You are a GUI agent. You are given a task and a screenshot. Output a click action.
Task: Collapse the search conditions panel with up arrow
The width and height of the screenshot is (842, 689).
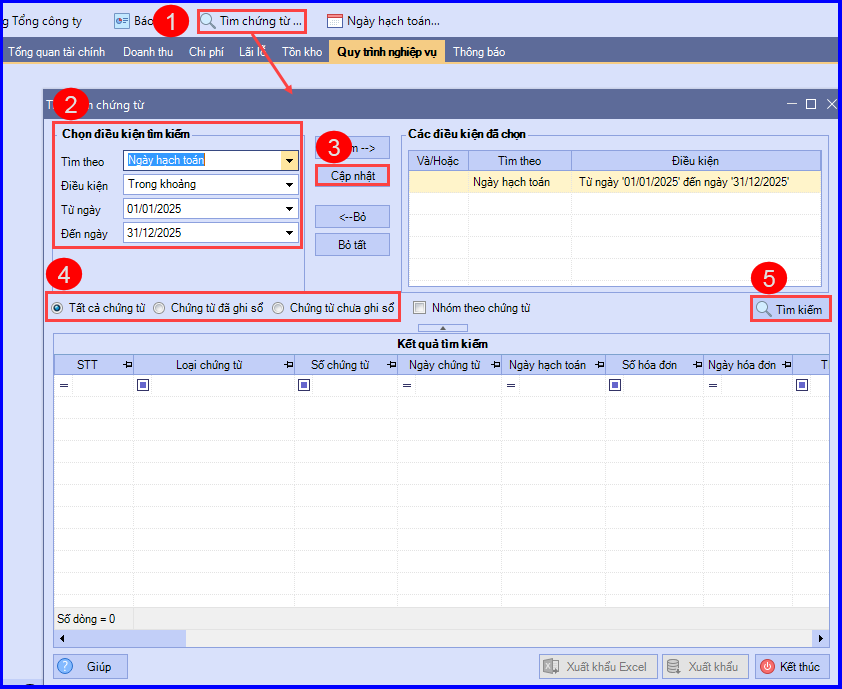tap(442, 328)
